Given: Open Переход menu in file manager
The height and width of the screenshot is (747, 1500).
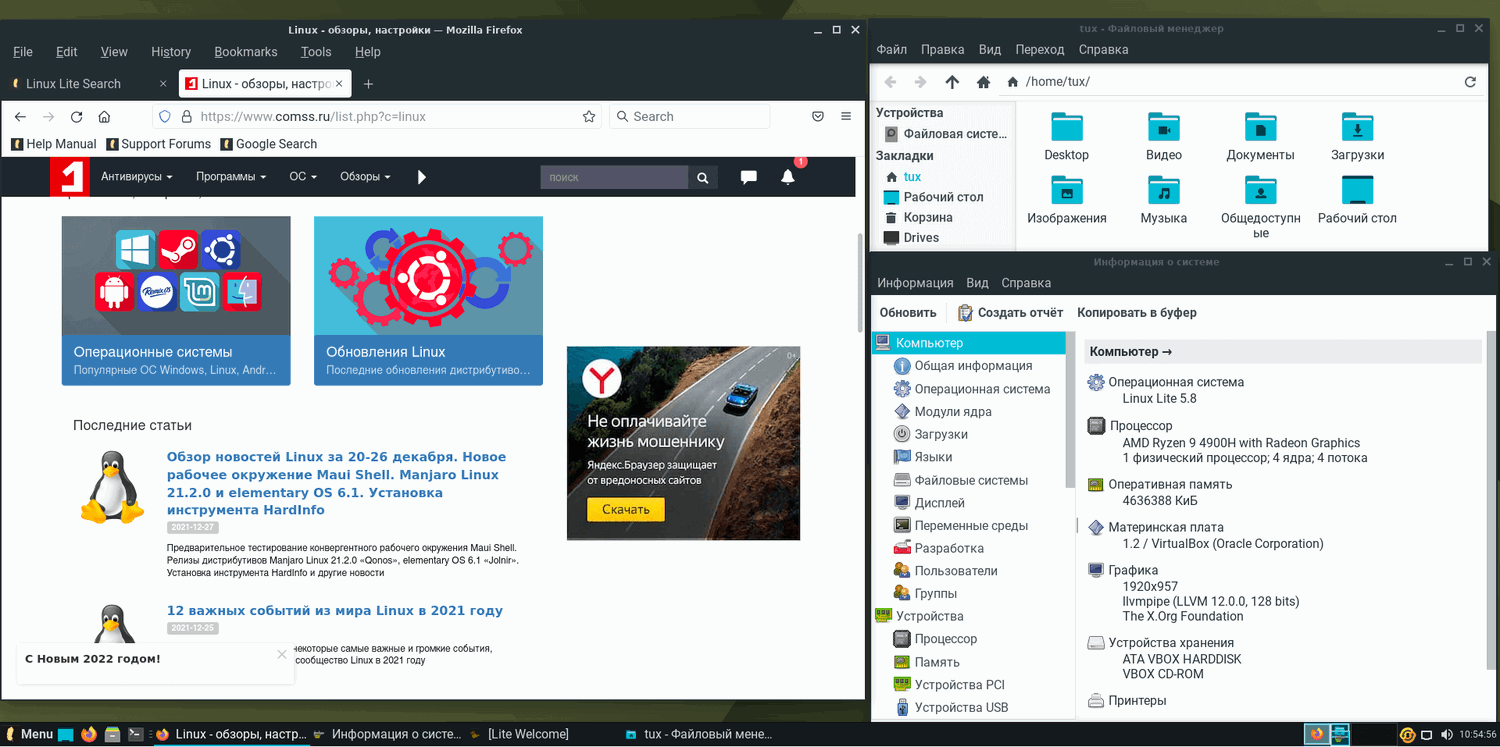Looking at the screenshot, I should pos(1040,50).
